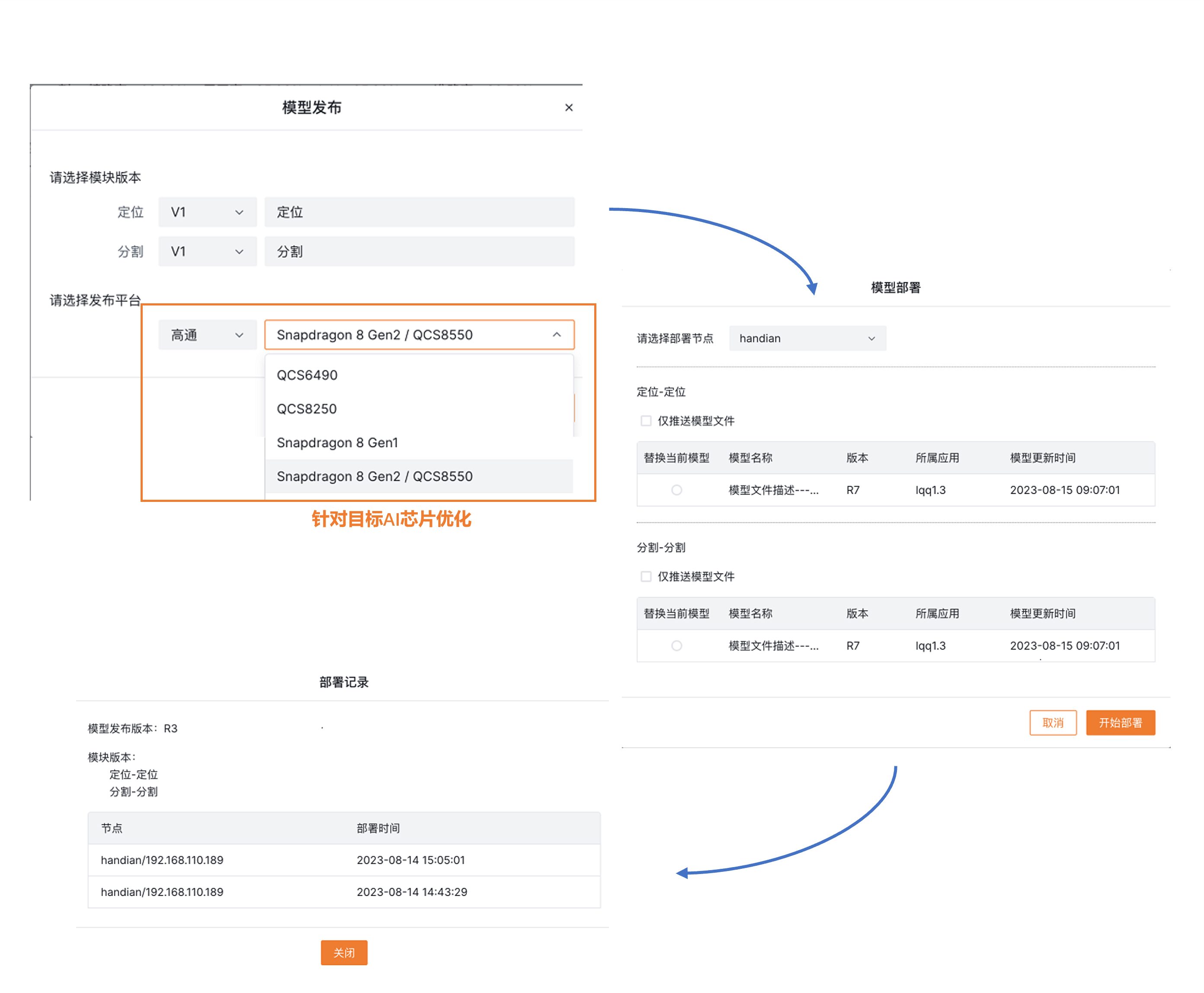The image size is (1204, 993).
Task: Click the 分割 module description field
Action: coord(419,252)
